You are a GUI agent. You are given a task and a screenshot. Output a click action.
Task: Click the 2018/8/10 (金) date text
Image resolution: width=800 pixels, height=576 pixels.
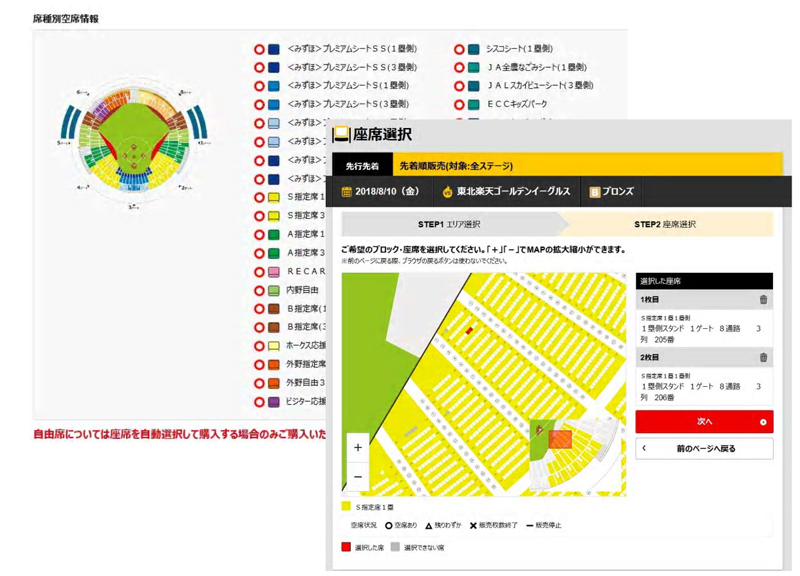[387, 191]
